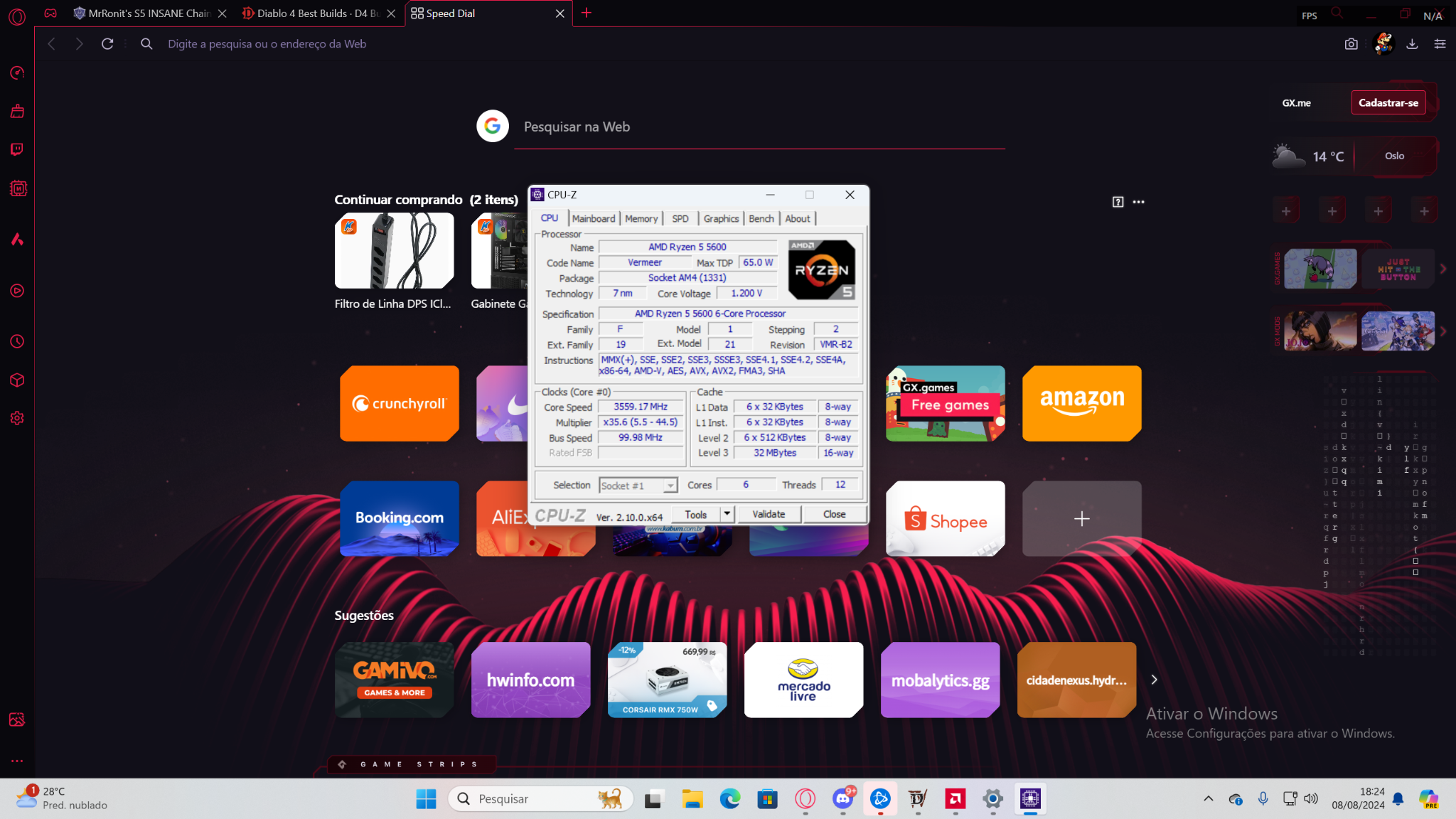Screen dimensions: 1456x819
Task: Reload the page with refresh icon
Action: click(107, 44)
